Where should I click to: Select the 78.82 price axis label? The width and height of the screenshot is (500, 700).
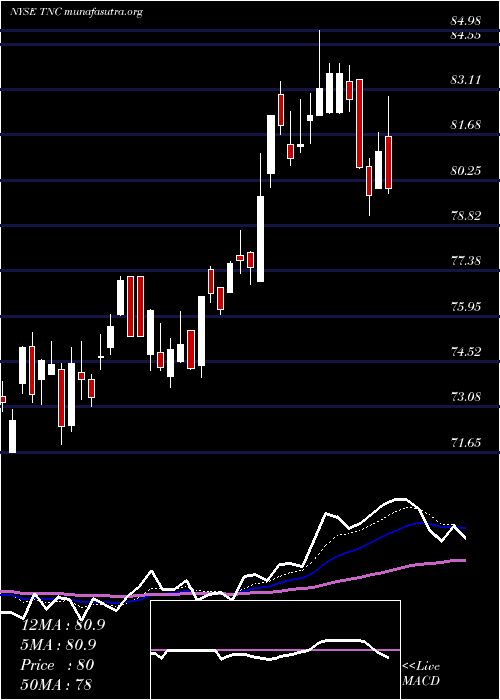466,216
